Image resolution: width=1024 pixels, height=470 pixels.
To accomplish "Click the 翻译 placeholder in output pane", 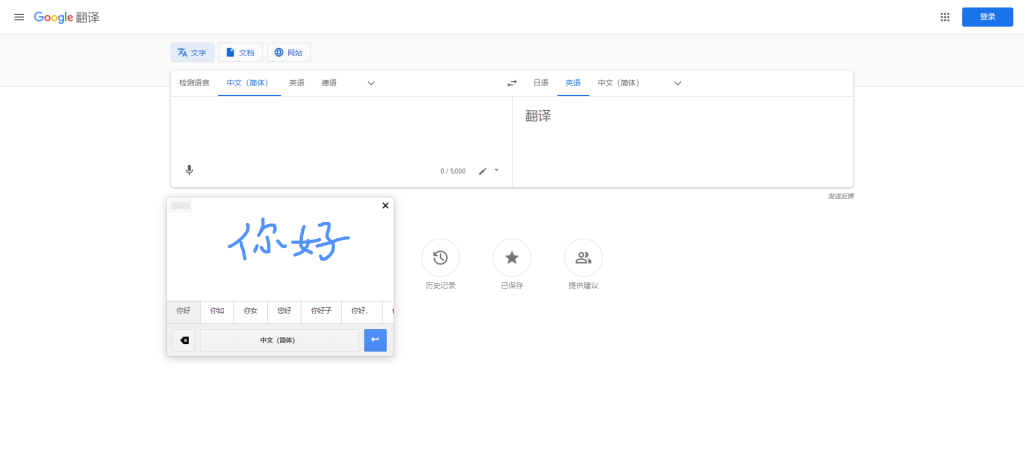I will (538, 116).
